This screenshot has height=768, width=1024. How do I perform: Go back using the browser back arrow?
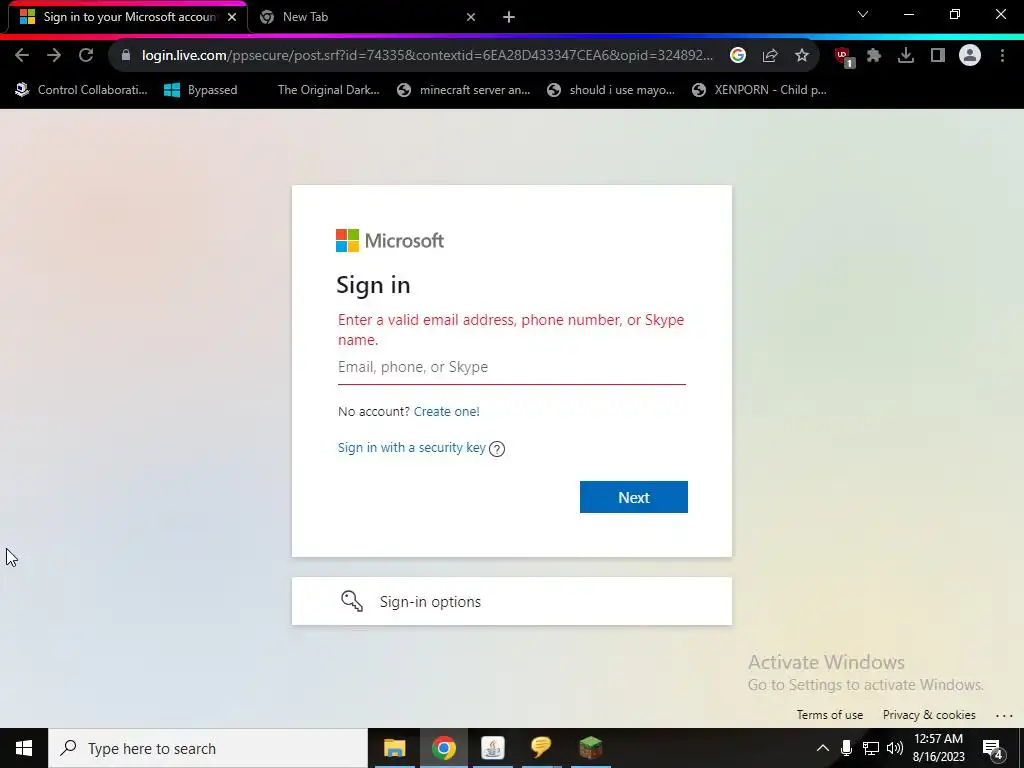[22, 56]
